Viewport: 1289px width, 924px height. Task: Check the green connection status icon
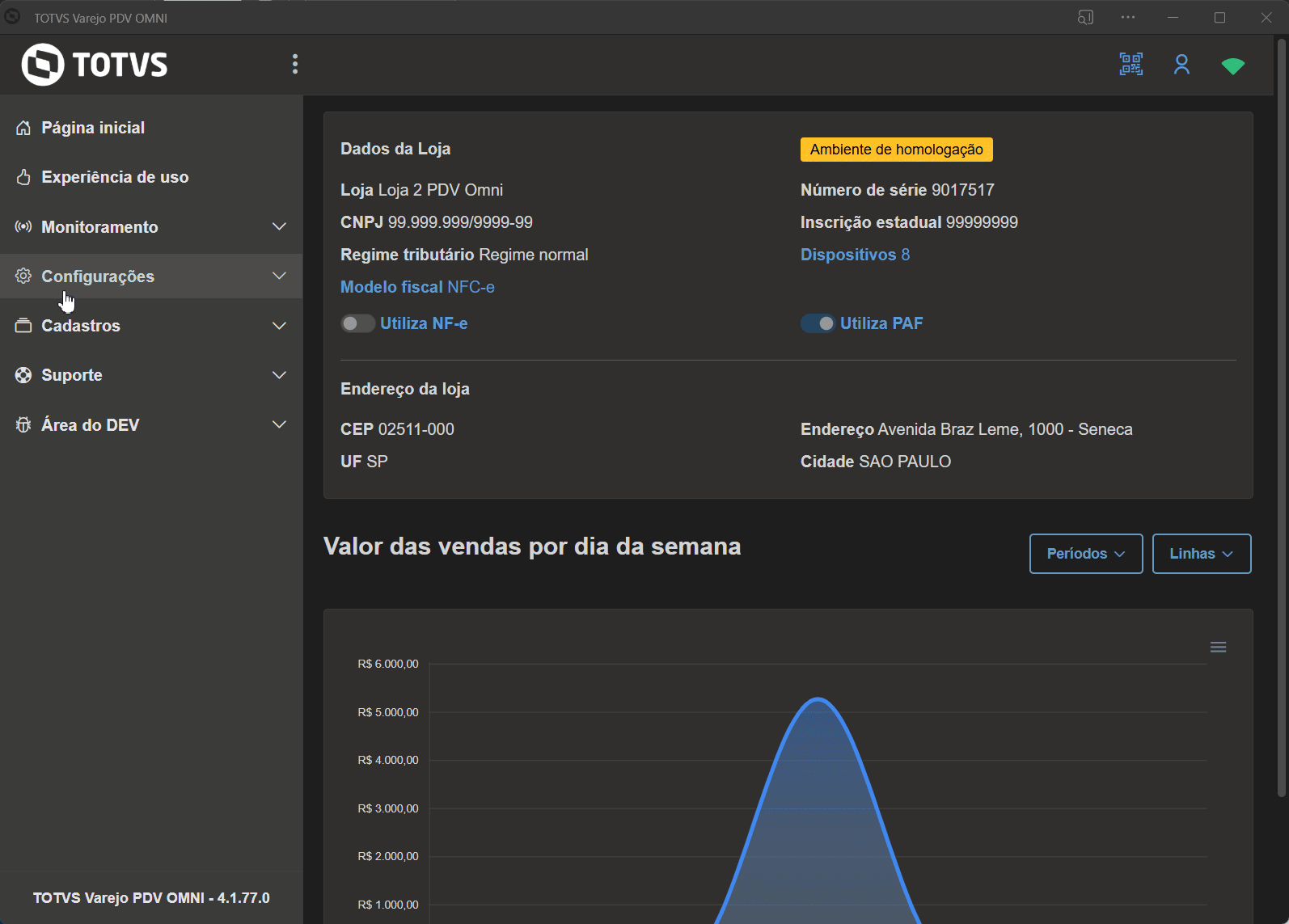1233,65
